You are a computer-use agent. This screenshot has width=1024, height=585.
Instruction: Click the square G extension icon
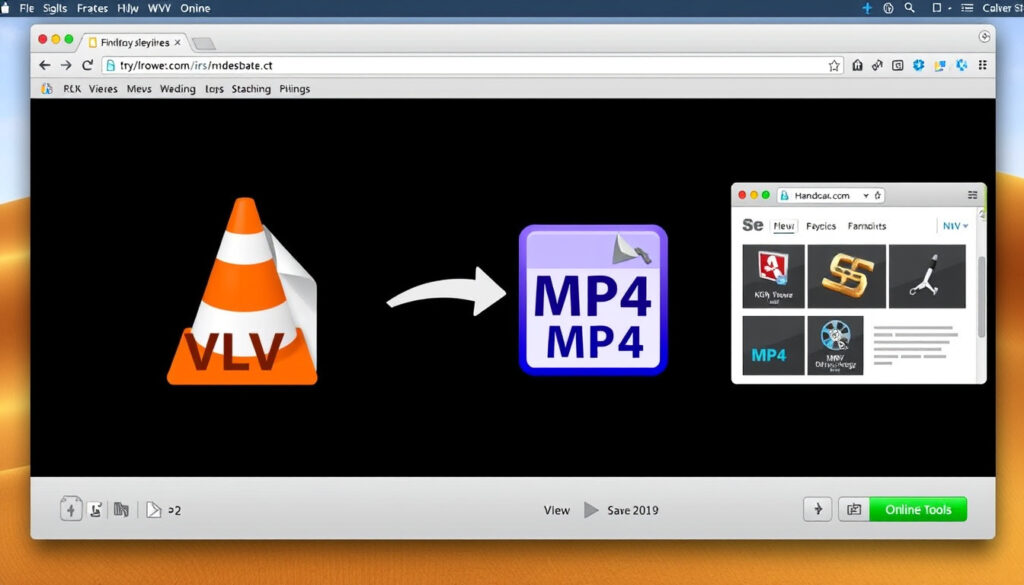(898, 65)
